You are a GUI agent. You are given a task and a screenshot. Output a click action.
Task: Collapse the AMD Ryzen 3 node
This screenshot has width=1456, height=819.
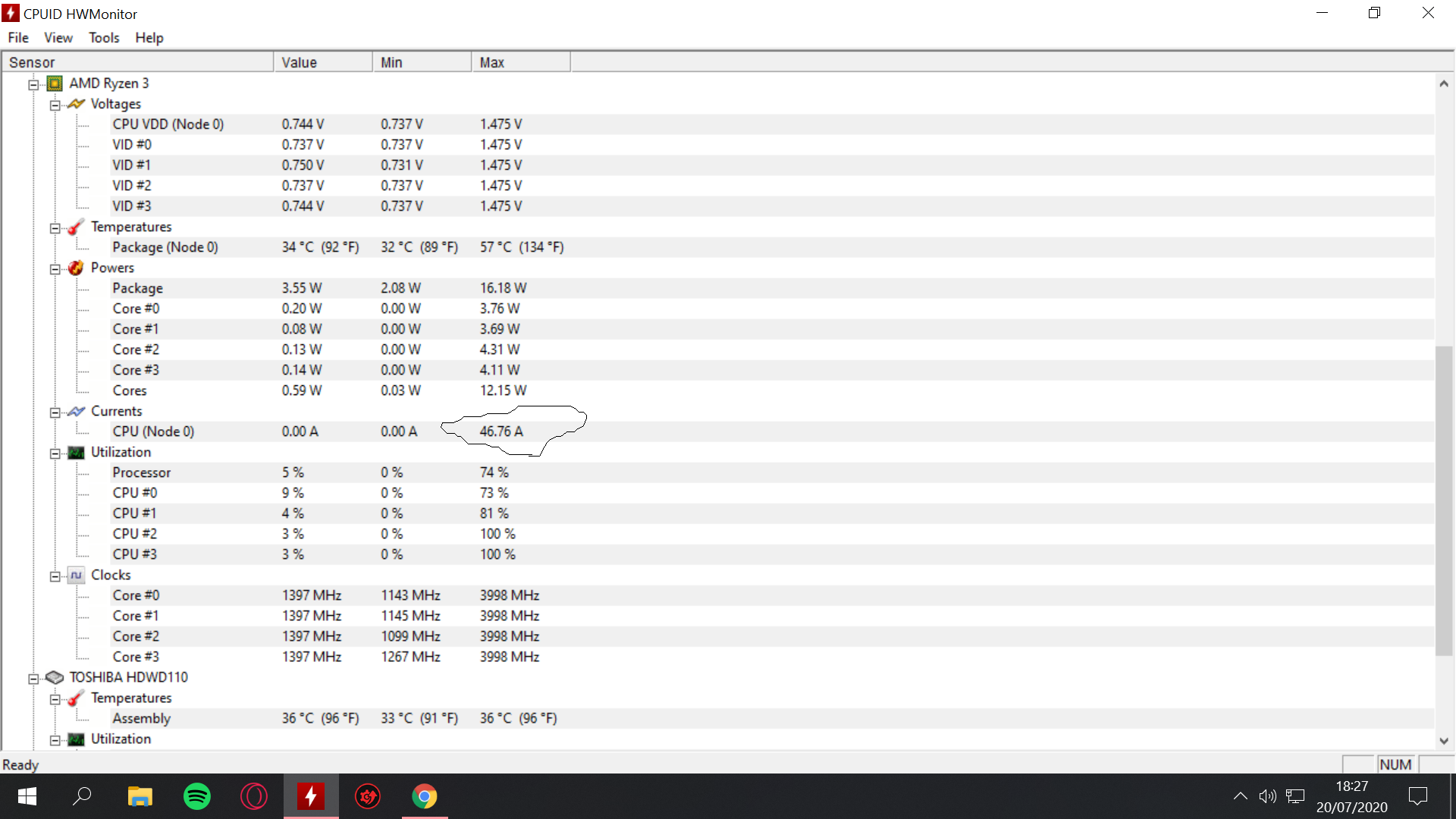point(33,84)
